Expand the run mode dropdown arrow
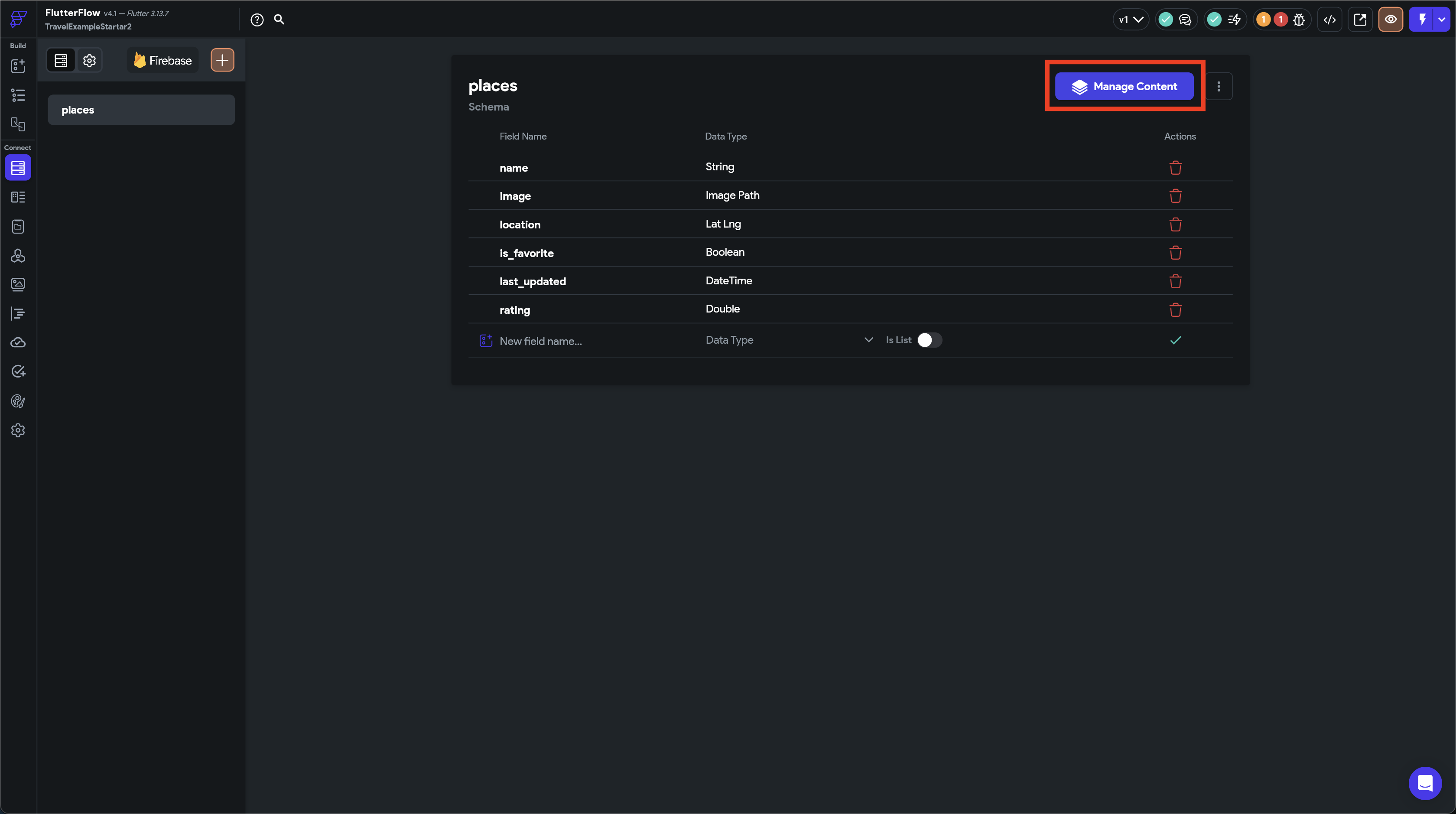 (1442, 20)
